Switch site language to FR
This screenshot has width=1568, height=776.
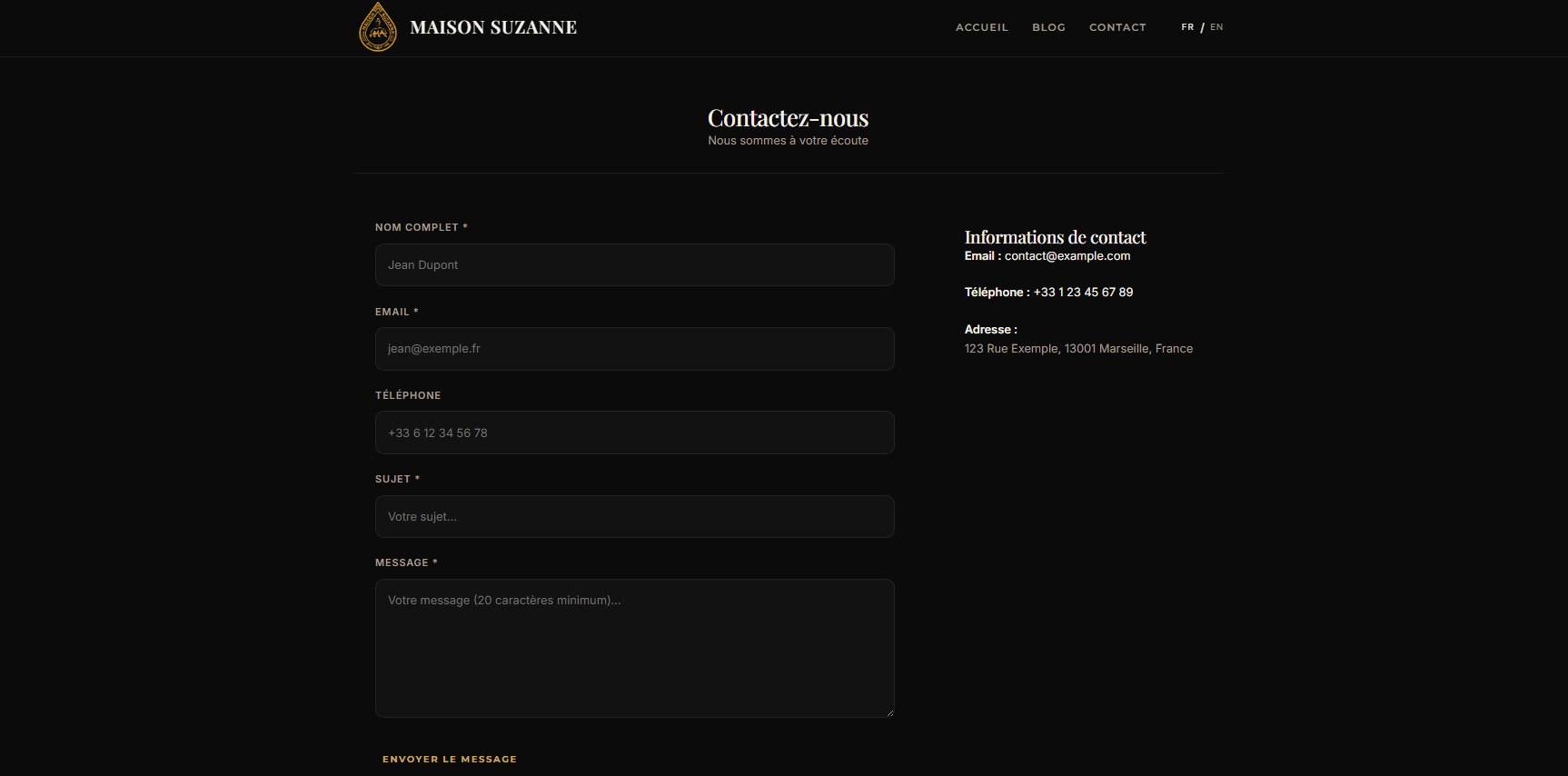1187,27
